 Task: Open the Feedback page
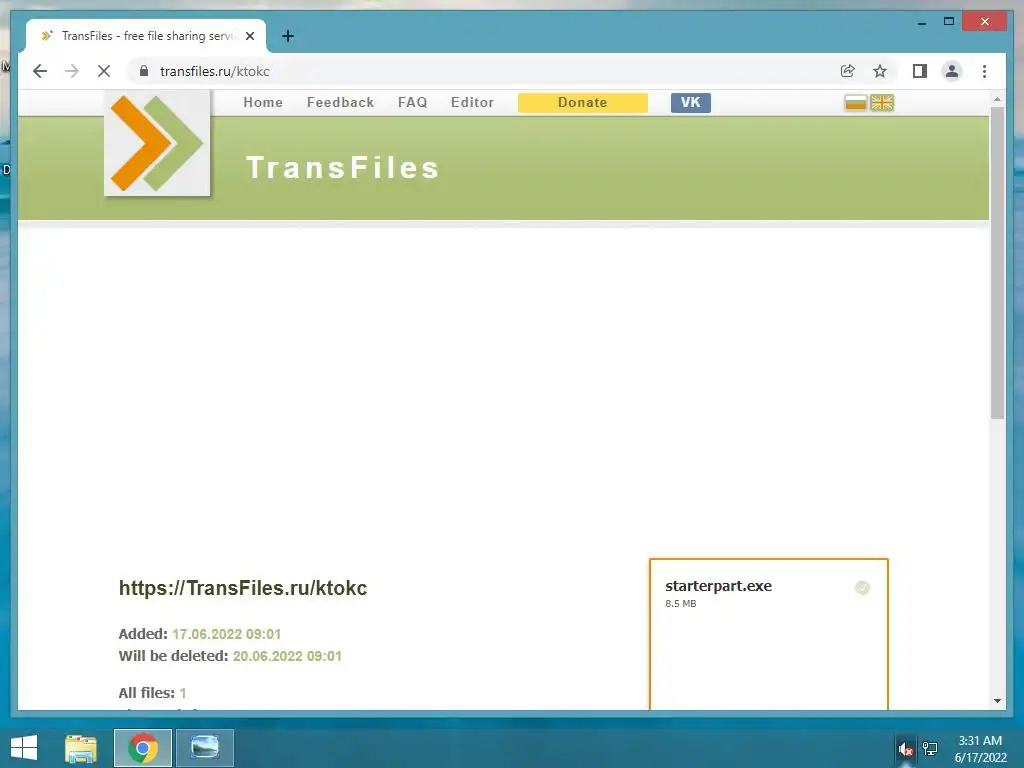tap(340, 103)
